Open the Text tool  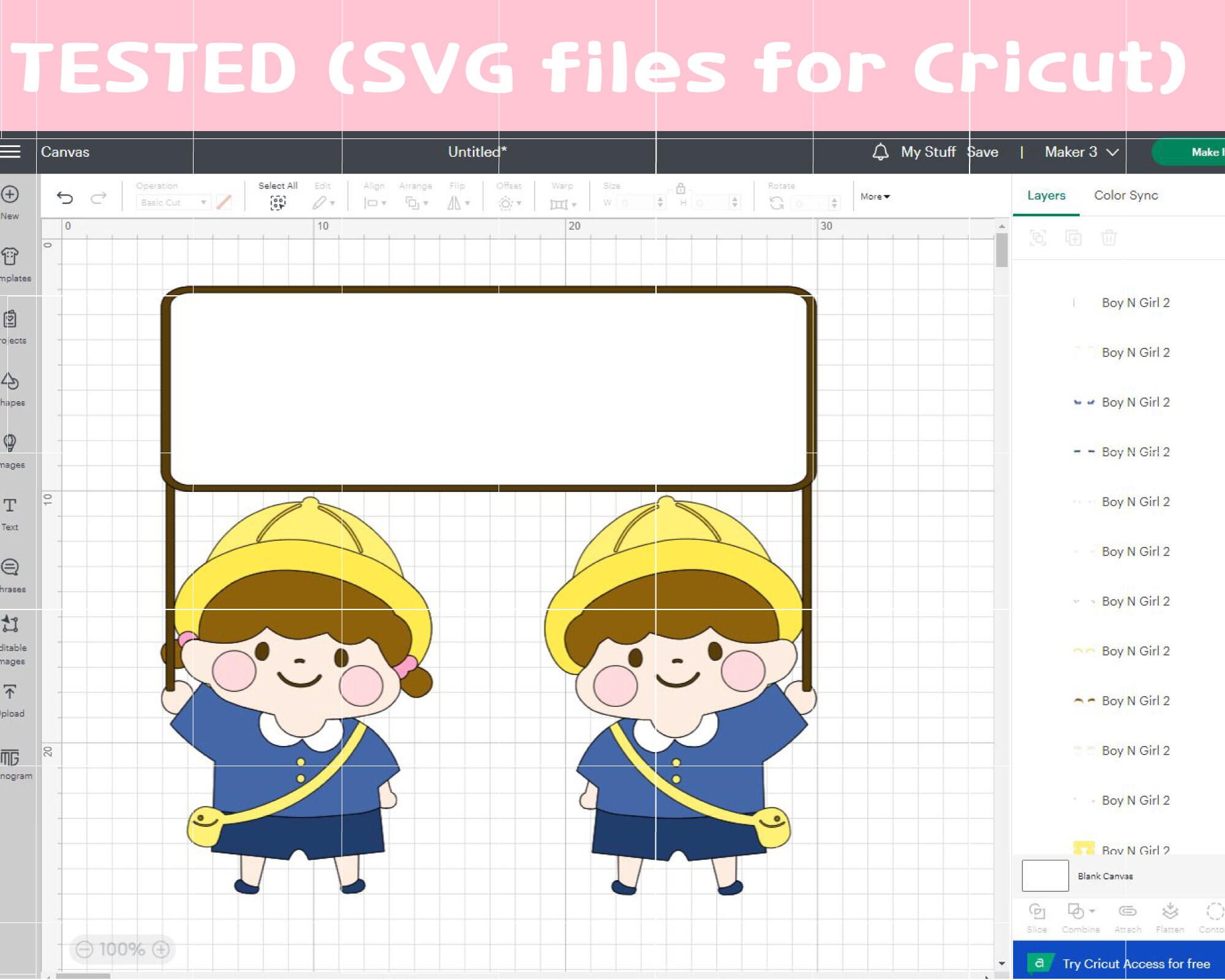coord(9,505)
